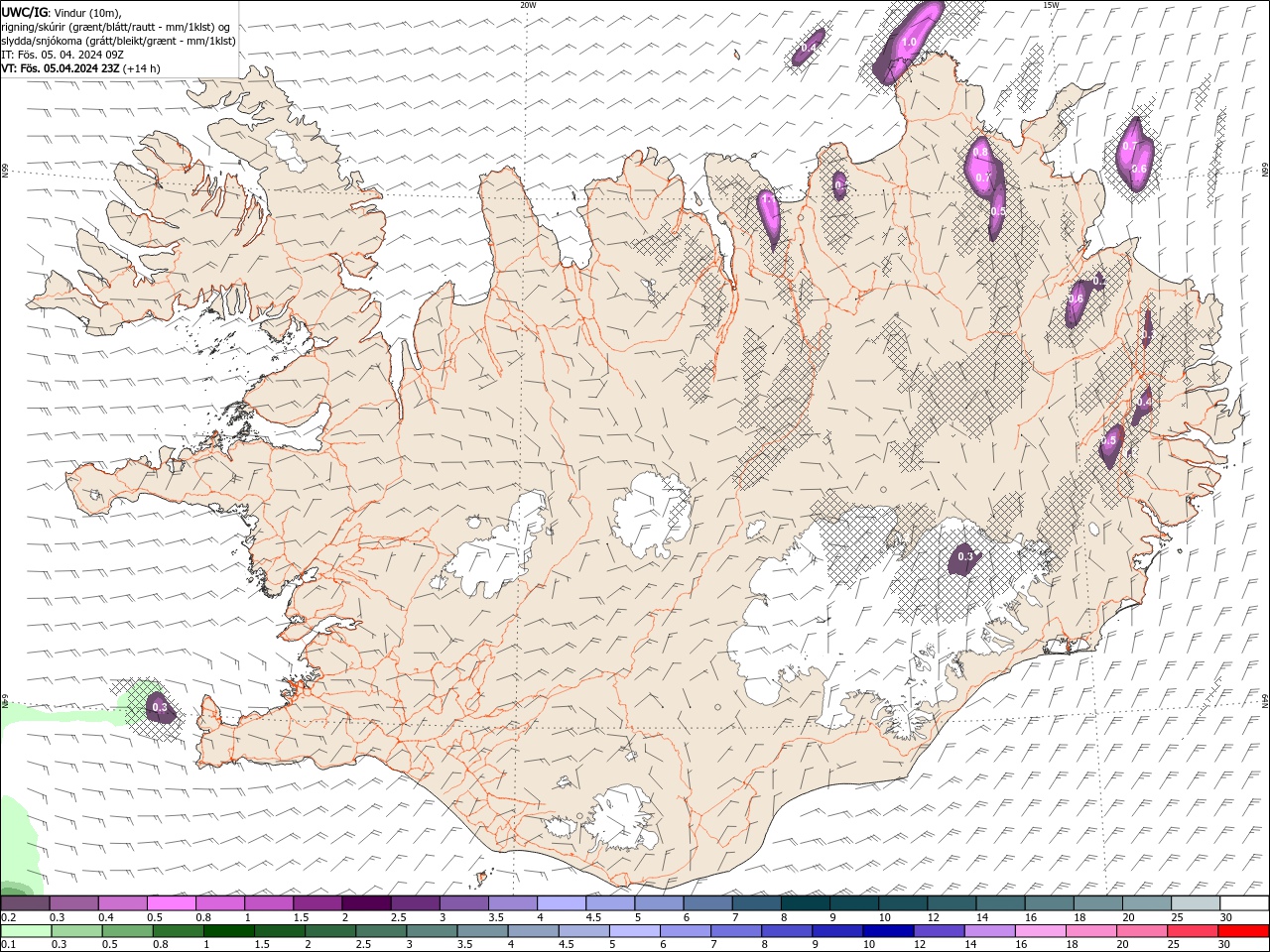Pick the bright pink 0.5 snow legend swatch
1270x952 pixels.
tap(171, 903)
